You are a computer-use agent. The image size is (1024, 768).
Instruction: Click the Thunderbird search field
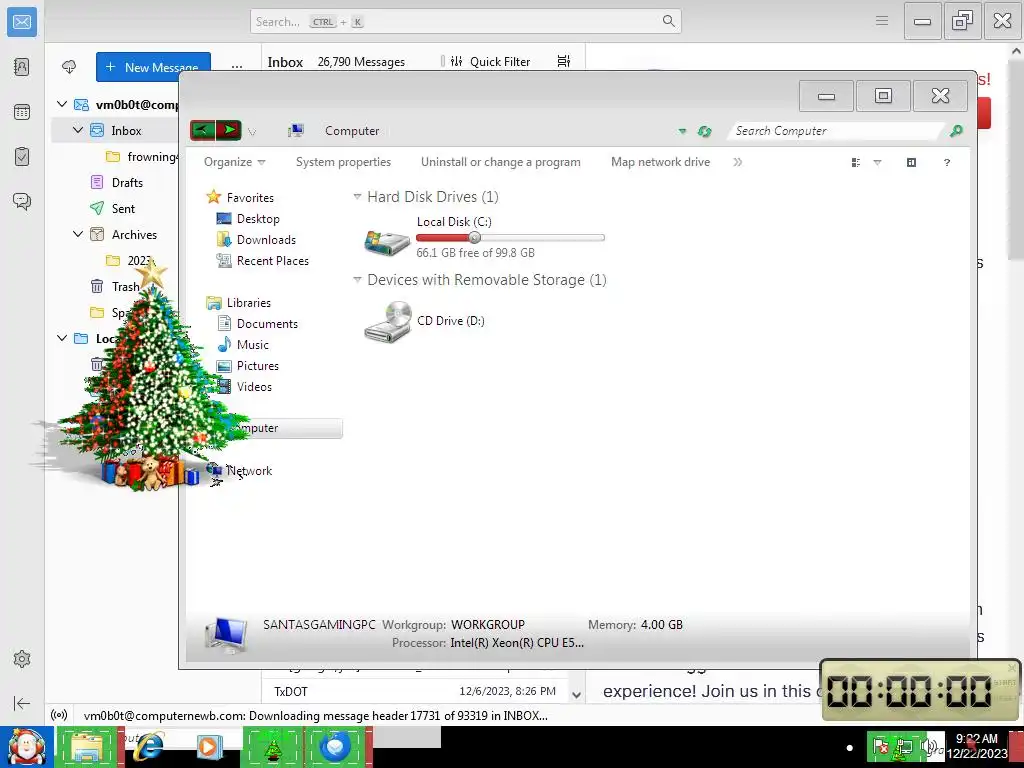466,22
